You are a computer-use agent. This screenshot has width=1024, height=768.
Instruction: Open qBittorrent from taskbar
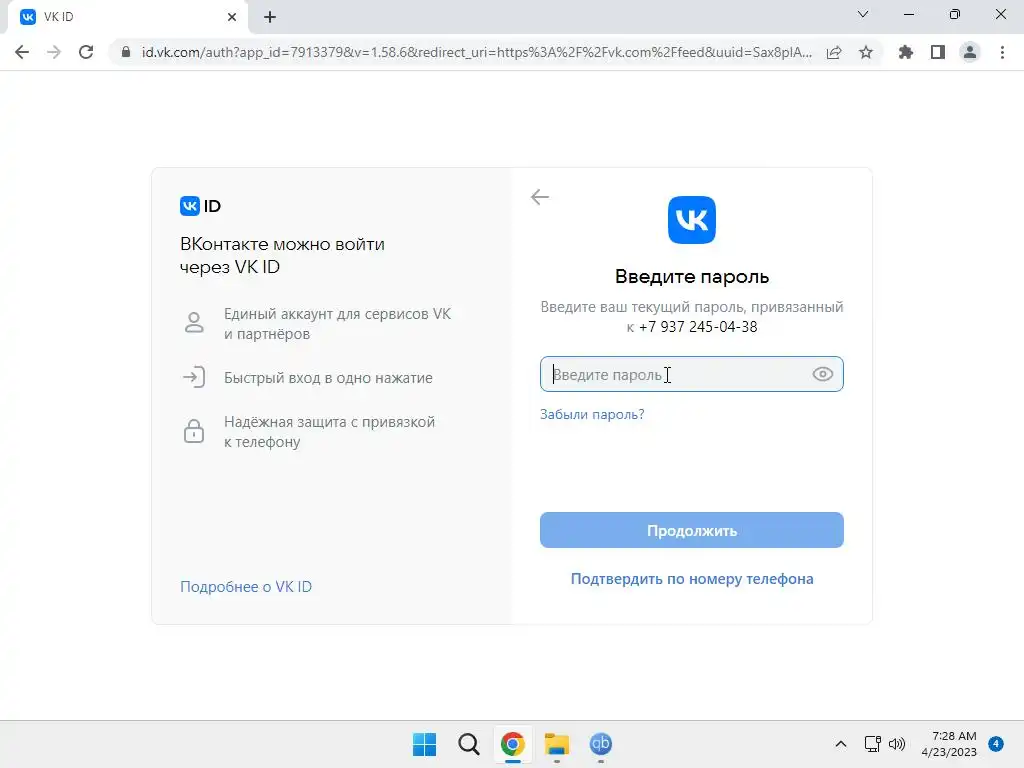pos(600,744)
